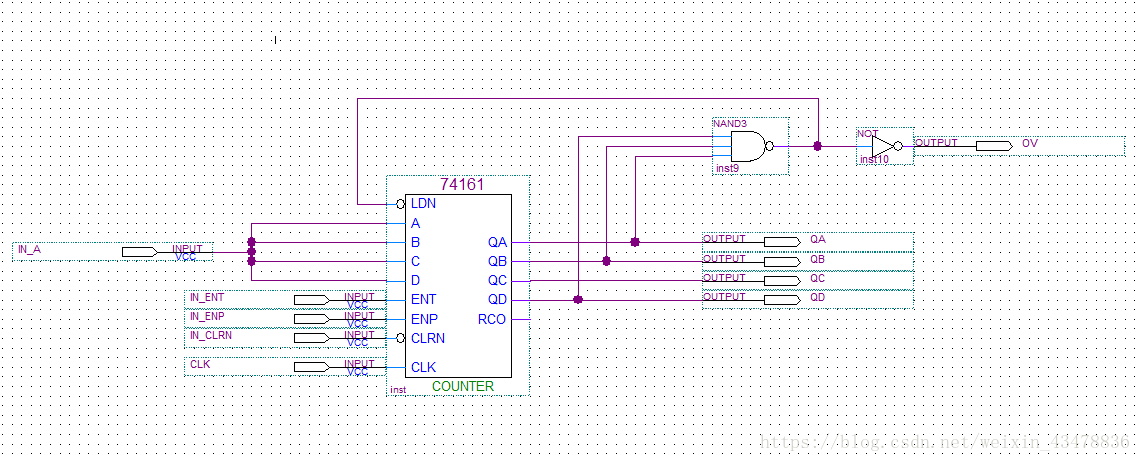Click the C port label on counter
Image resolution: width=1141 pixels, height=462 pixels.
(x=416, y=262)
